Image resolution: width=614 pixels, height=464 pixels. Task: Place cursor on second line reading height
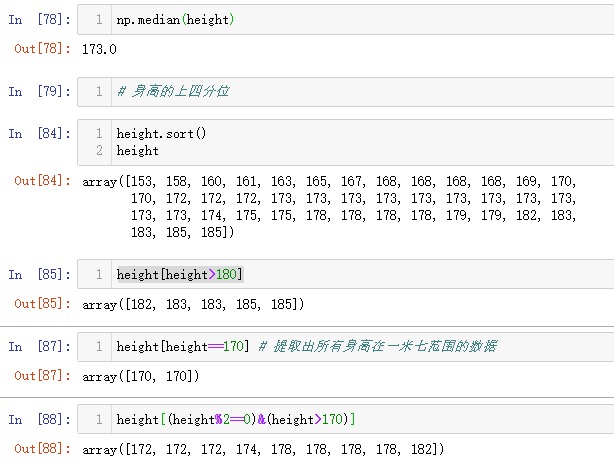[138, 151]
